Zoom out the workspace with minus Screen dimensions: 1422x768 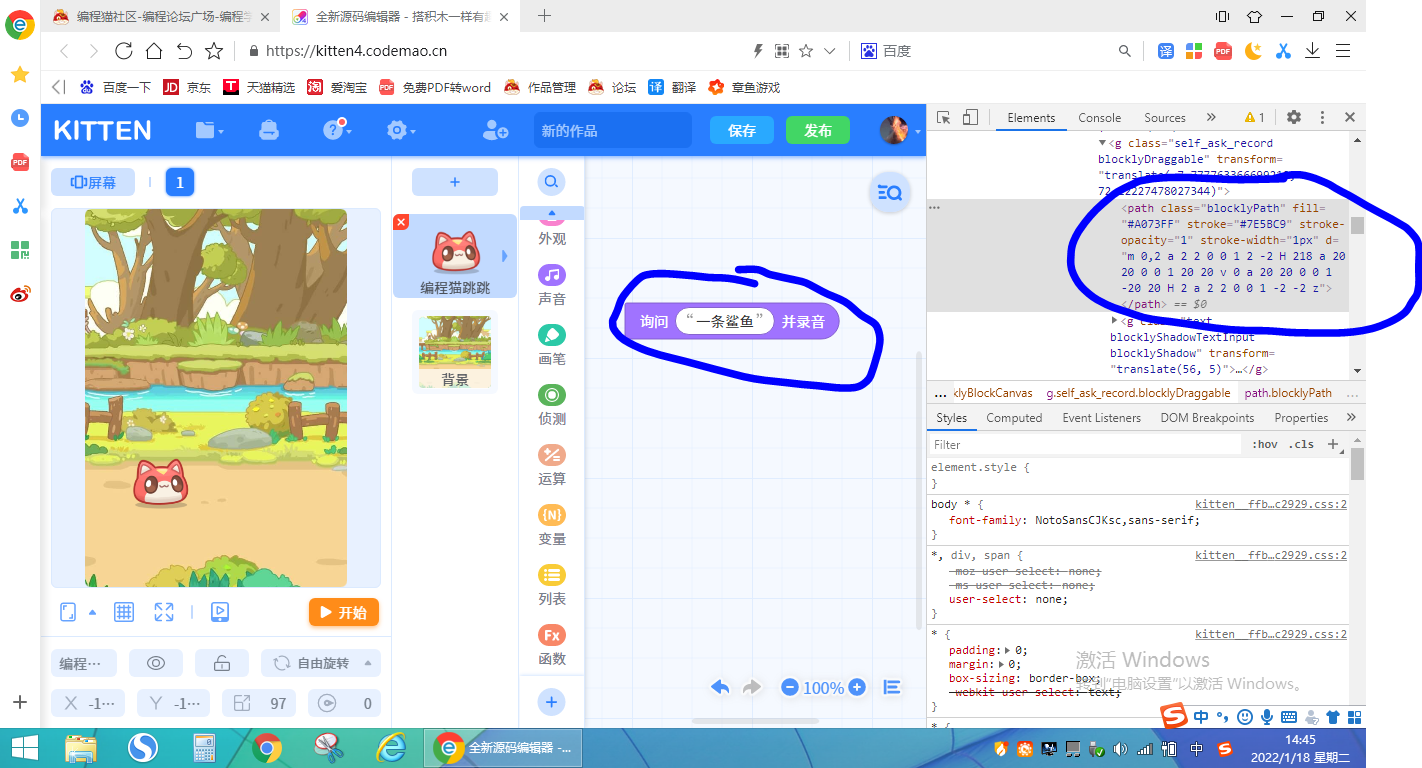[x=790, y=687]
